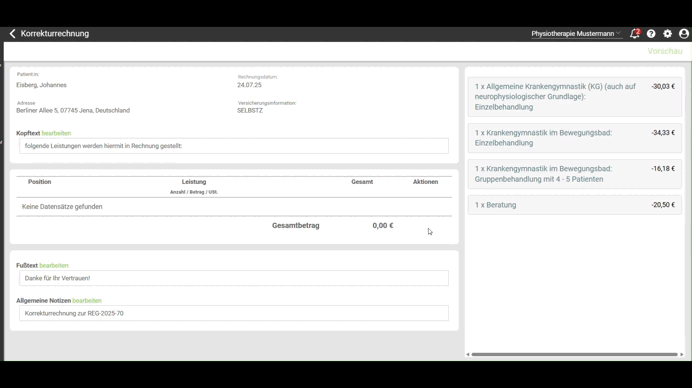Click the Position column header
Viewport: 692px width, 388px height.
click(40, 182)
